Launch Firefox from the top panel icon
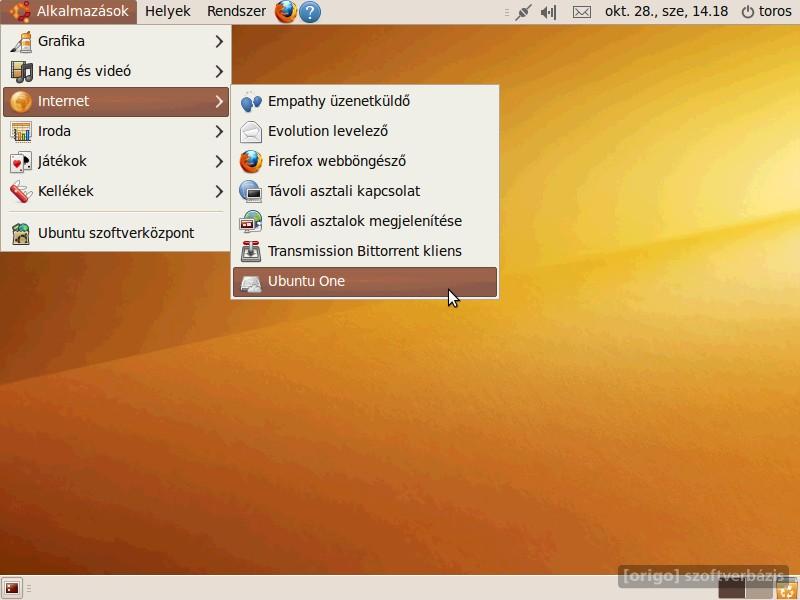The image size is (800, 600). click(286, 11)
